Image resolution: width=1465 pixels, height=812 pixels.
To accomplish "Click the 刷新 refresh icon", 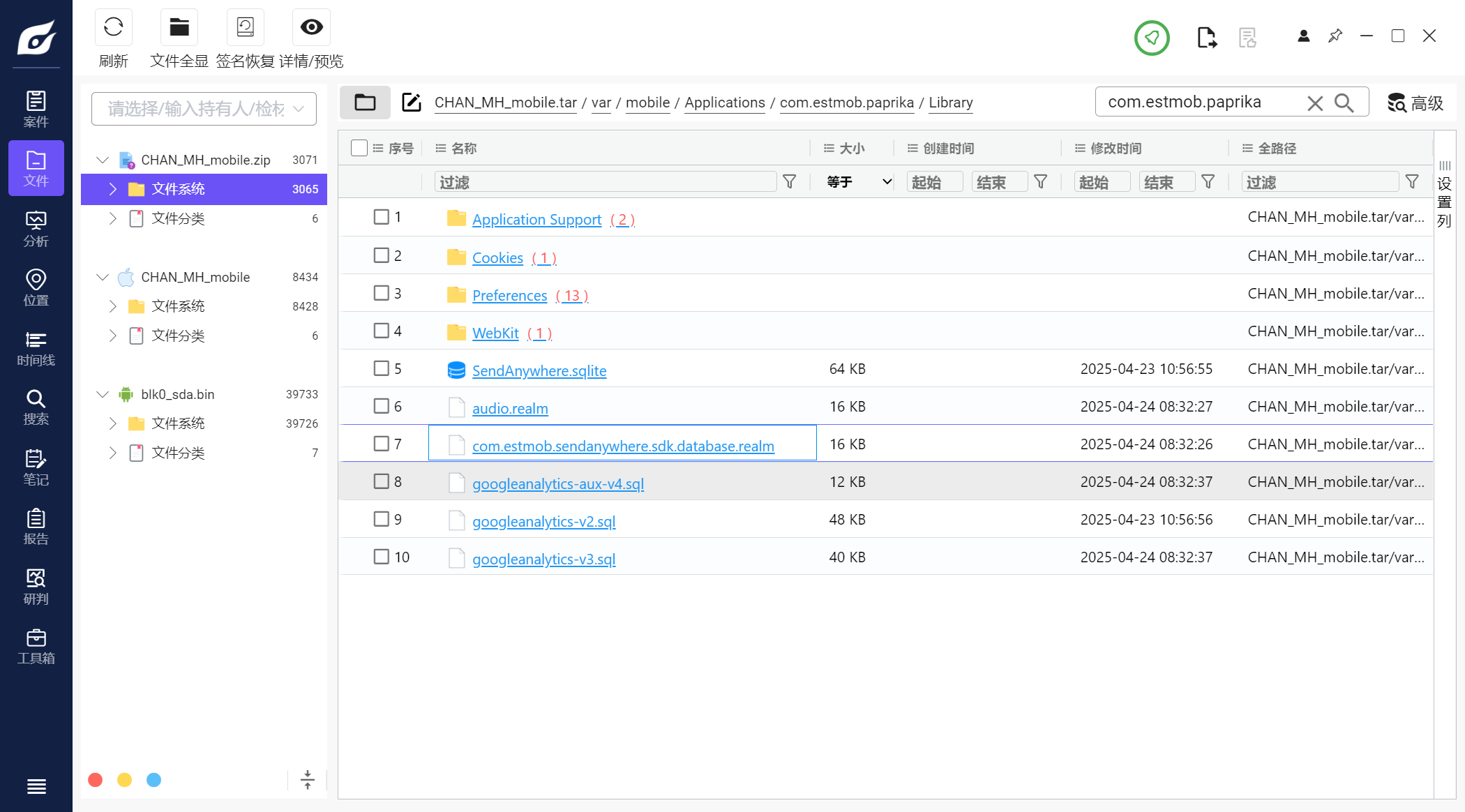I will coord(113,28).
